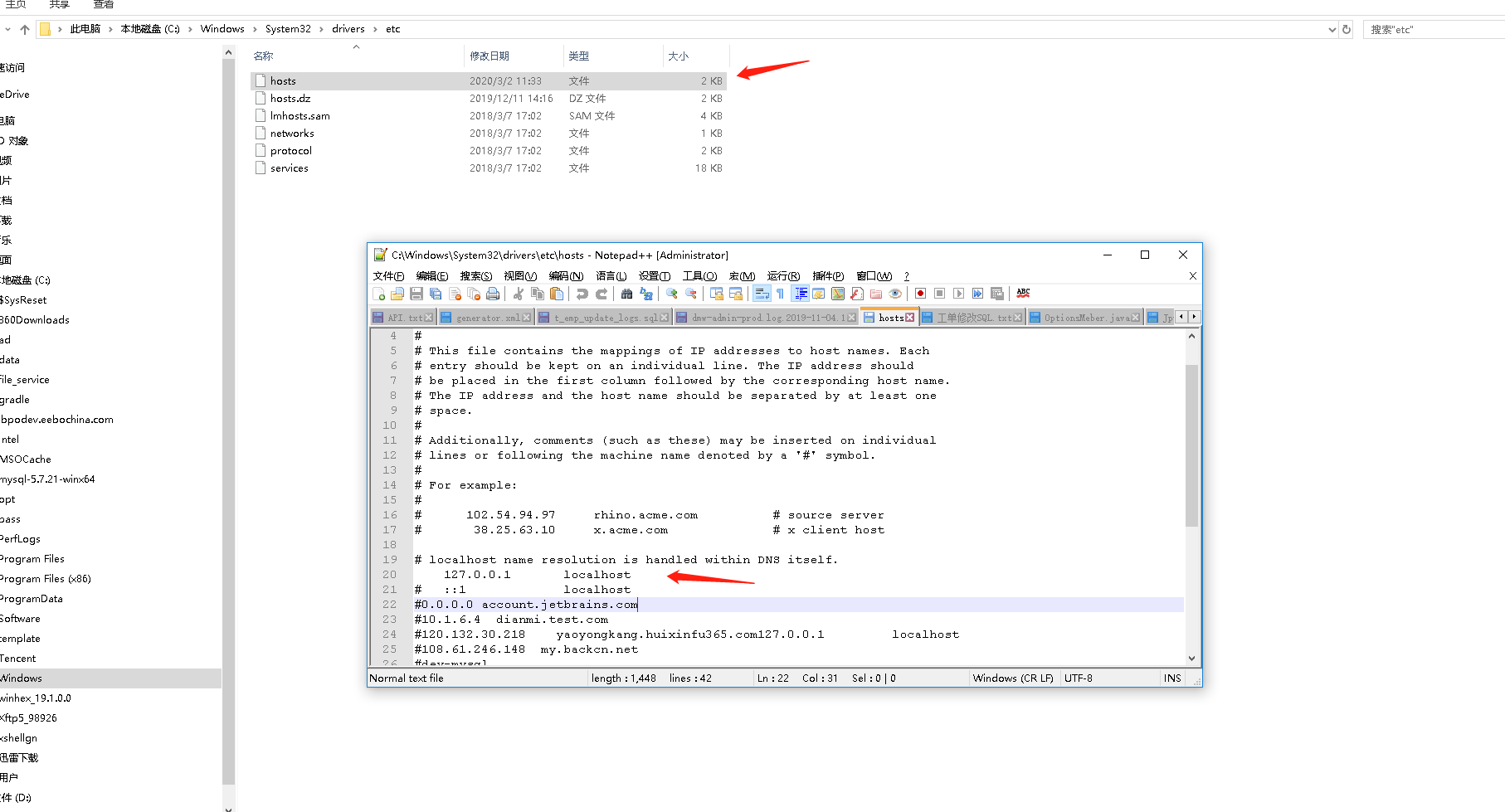The image size is (1505, 812).
Task: Expand the address bar history dropdown
Action: [1332, 30]
